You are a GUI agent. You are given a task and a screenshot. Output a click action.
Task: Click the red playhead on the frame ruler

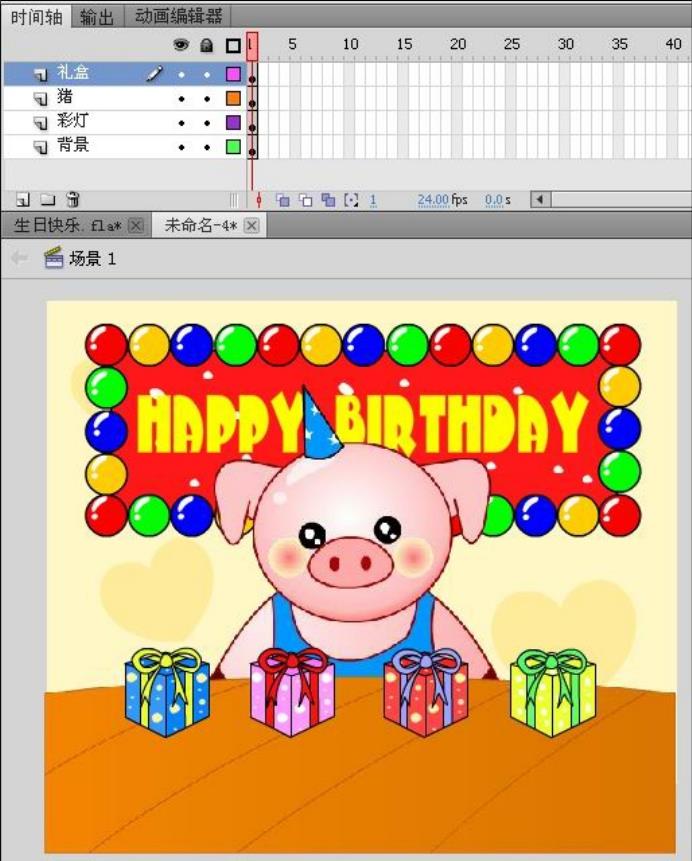(252, 45)
